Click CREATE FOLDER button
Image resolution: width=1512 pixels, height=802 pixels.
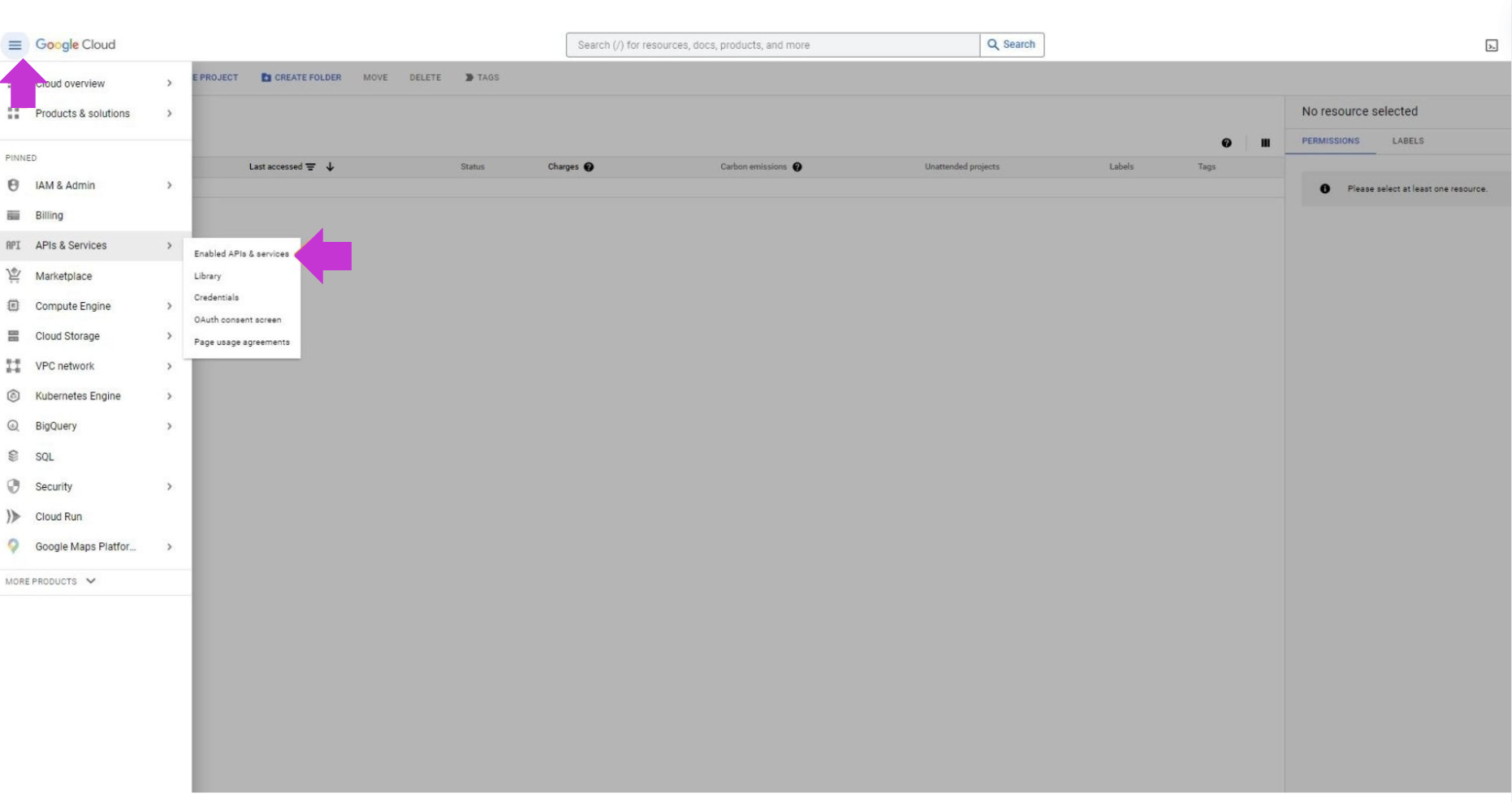coord(301,78)
